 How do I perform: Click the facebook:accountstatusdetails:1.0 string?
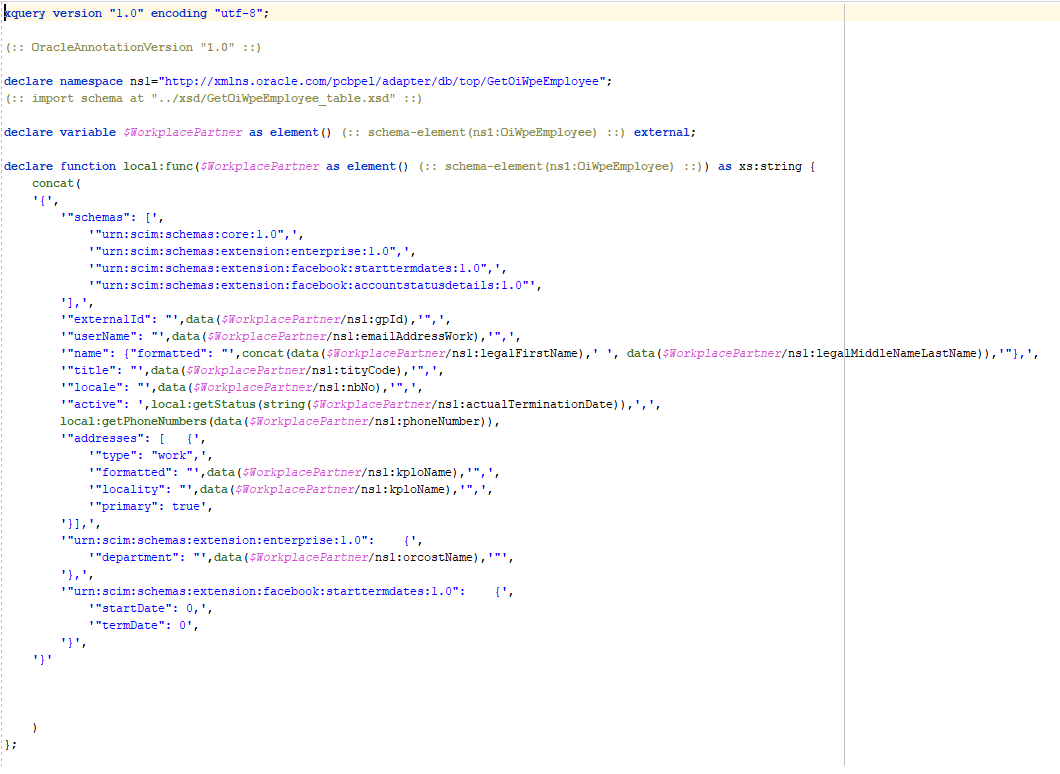click(315, 285)
